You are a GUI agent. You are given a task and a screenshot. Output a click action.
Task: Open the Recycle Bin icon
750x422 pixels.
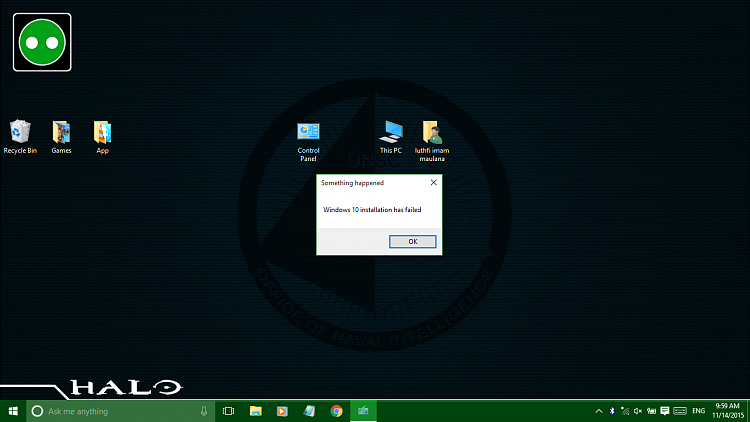[x=20, y=137]
